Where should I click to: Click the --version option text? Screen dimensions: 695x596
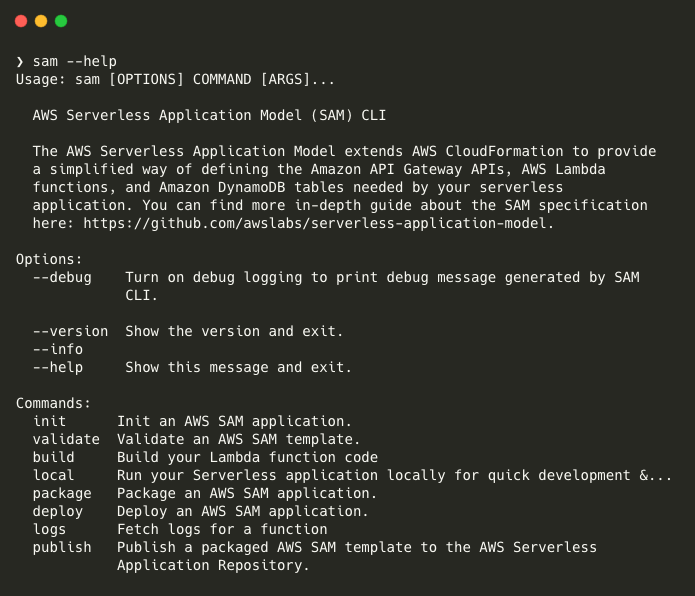coord(70,331)
